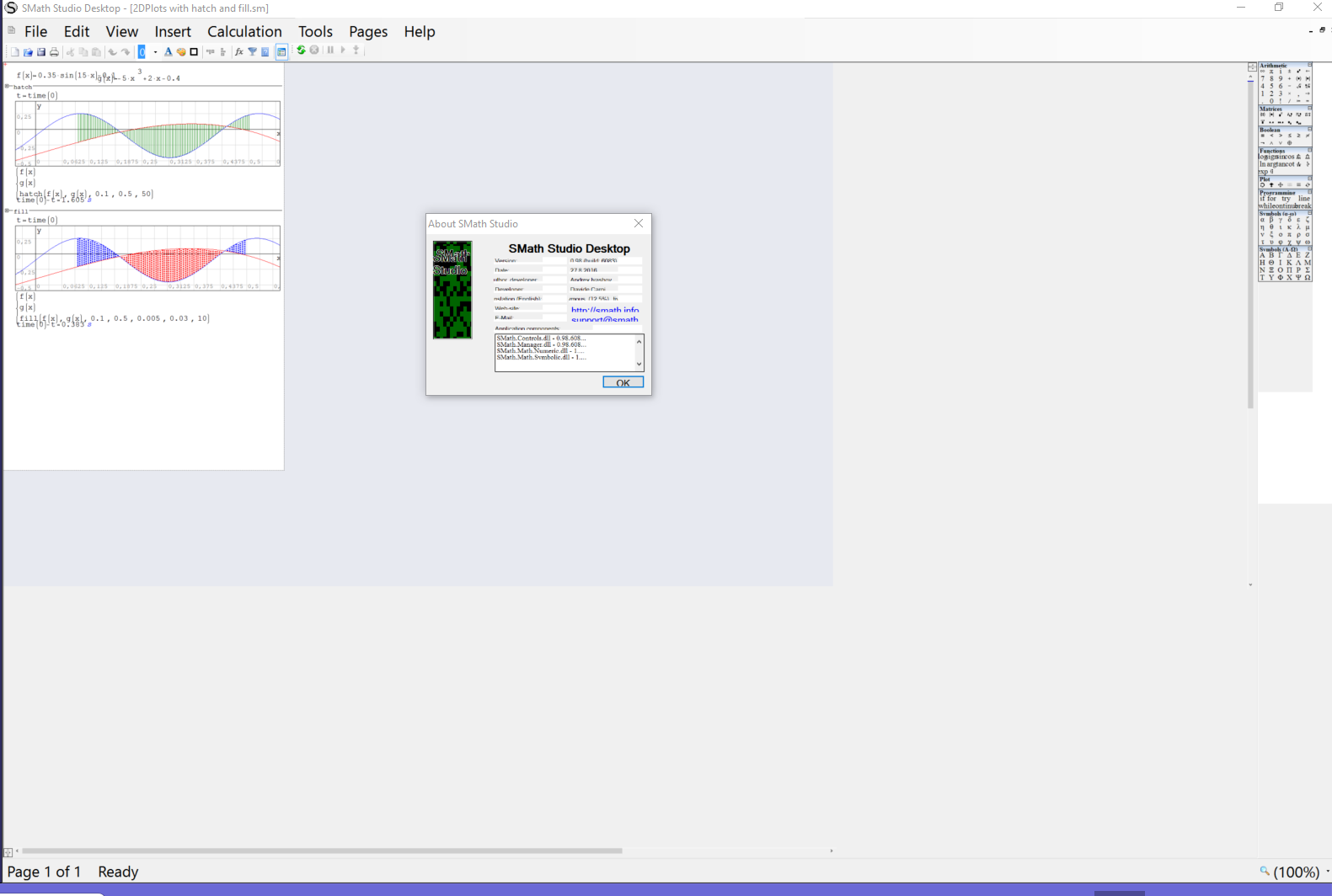Click the Print icon in toolbar
Viewport: 1332px width, 896px height.
54,52
